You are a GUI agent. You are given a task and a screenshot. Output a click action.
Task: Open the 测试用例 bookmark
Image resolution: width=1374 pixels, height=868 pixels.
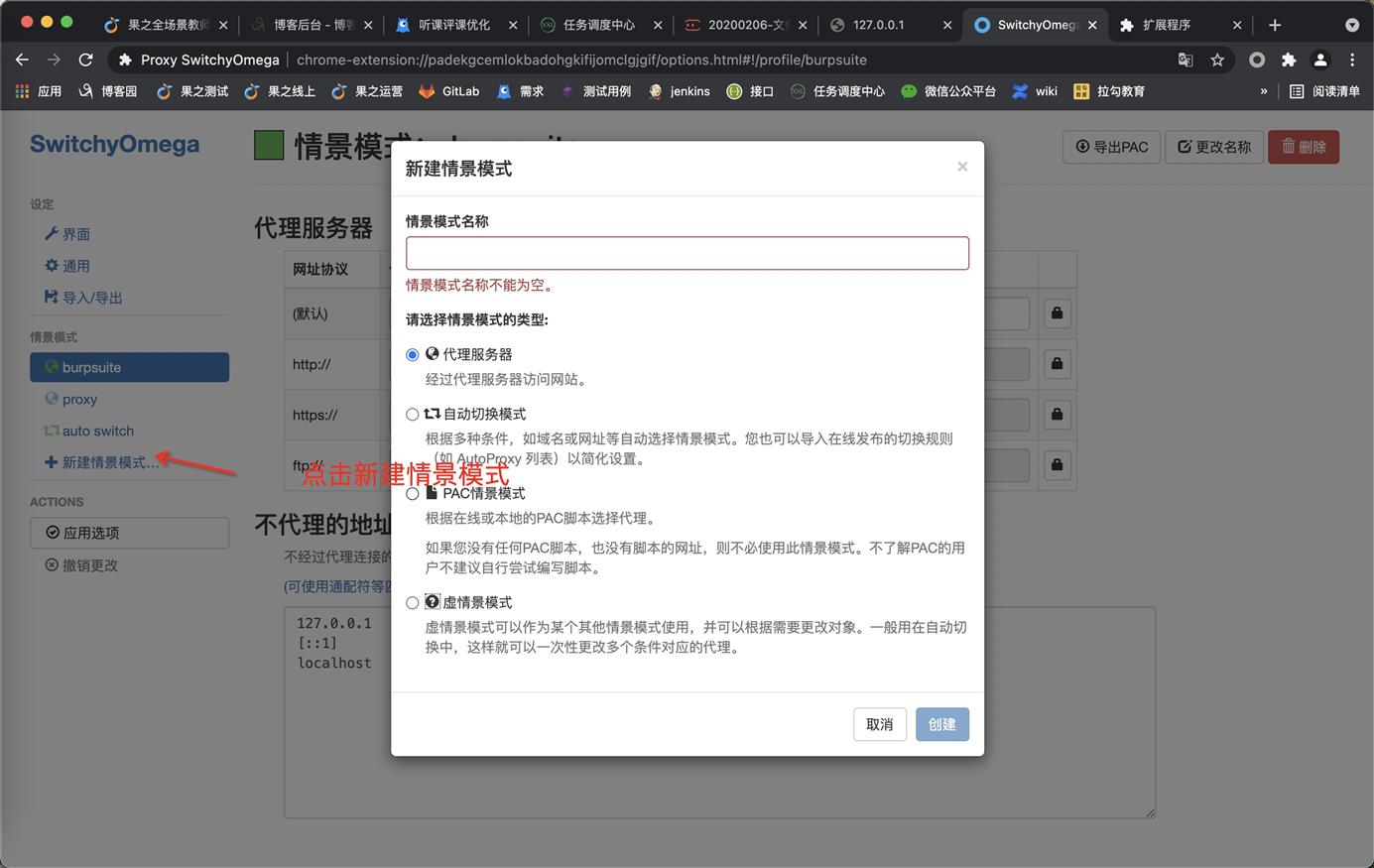(595, 91)
